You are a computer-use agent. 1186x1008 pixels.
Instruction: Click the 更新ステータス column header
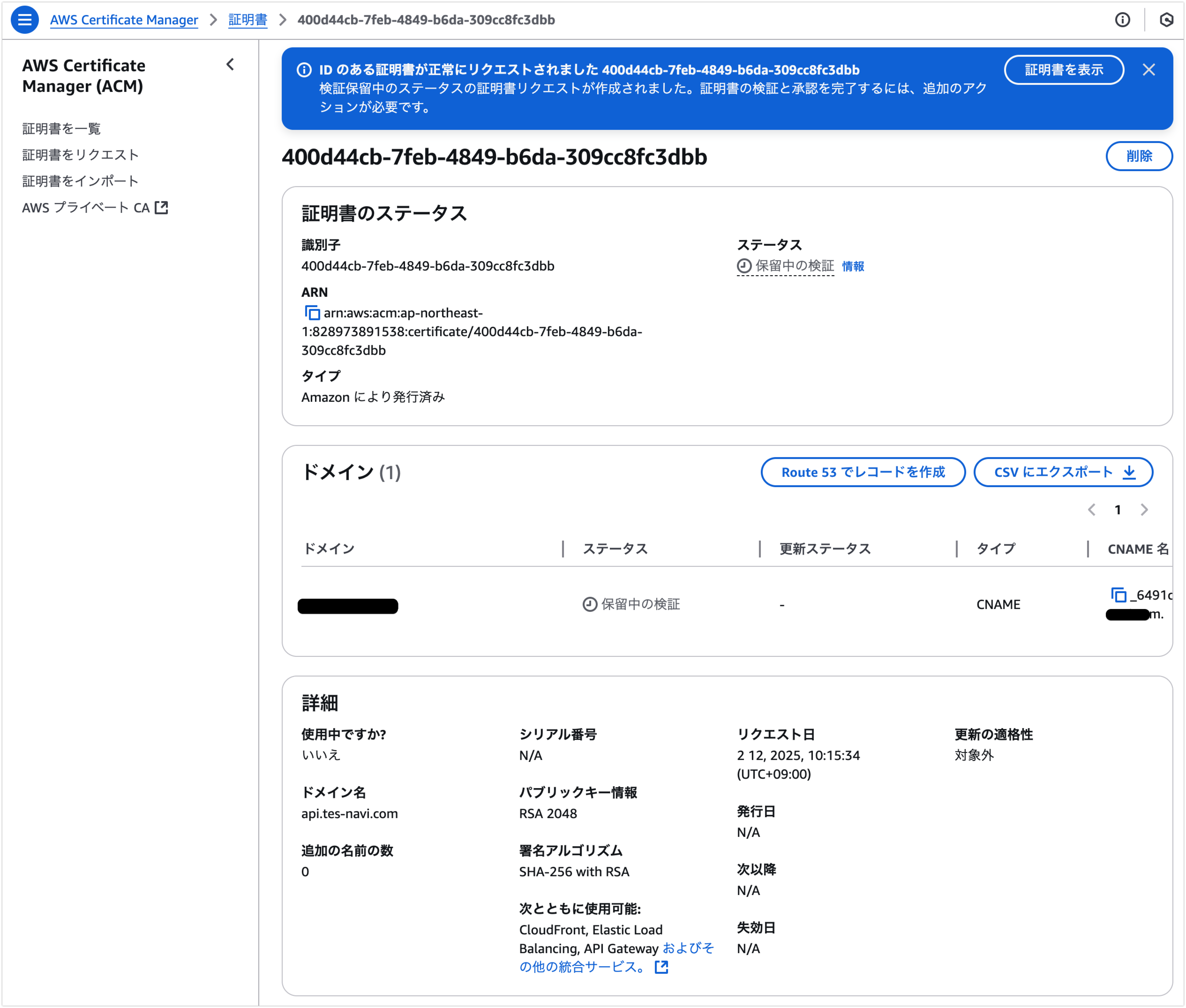(825, 549)
